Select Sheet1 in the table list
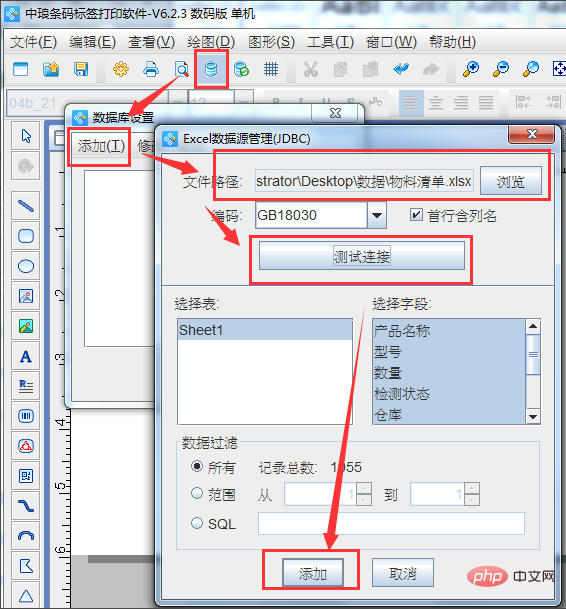Image resolution: width=566 pixels, height=609 pixels. click(x=265, y=330)
